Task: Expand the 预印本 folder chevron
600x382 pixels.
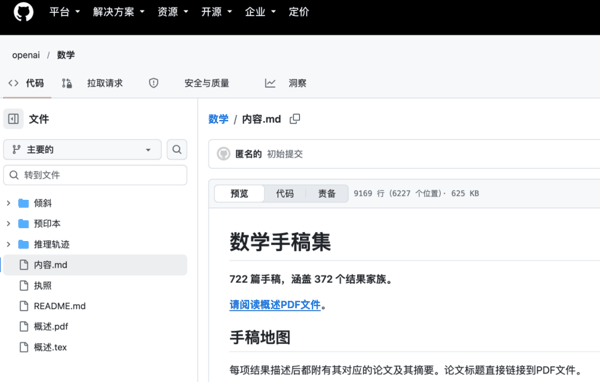Action: click(8, 224)
